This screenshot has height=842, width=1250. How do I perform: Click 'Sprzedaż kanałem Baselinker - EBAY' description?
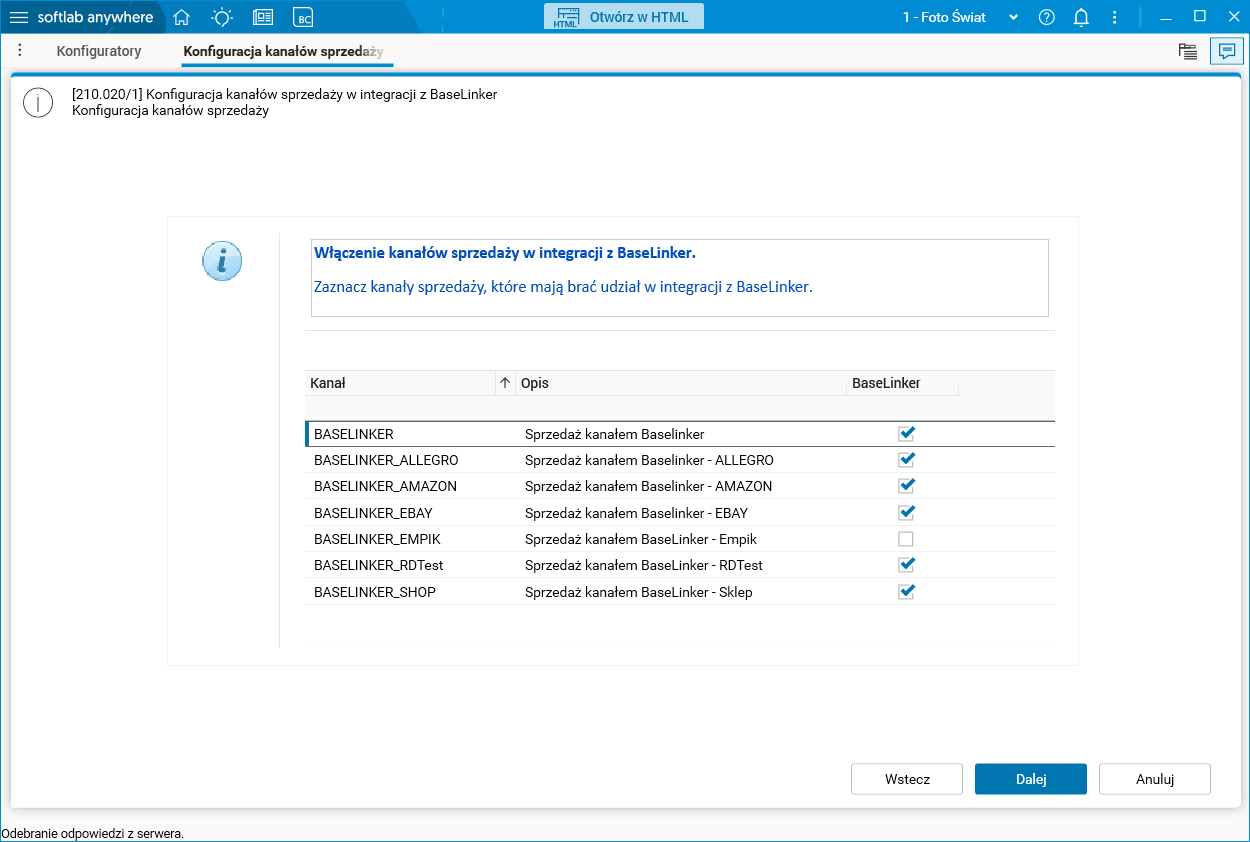[x=636, y=512]
